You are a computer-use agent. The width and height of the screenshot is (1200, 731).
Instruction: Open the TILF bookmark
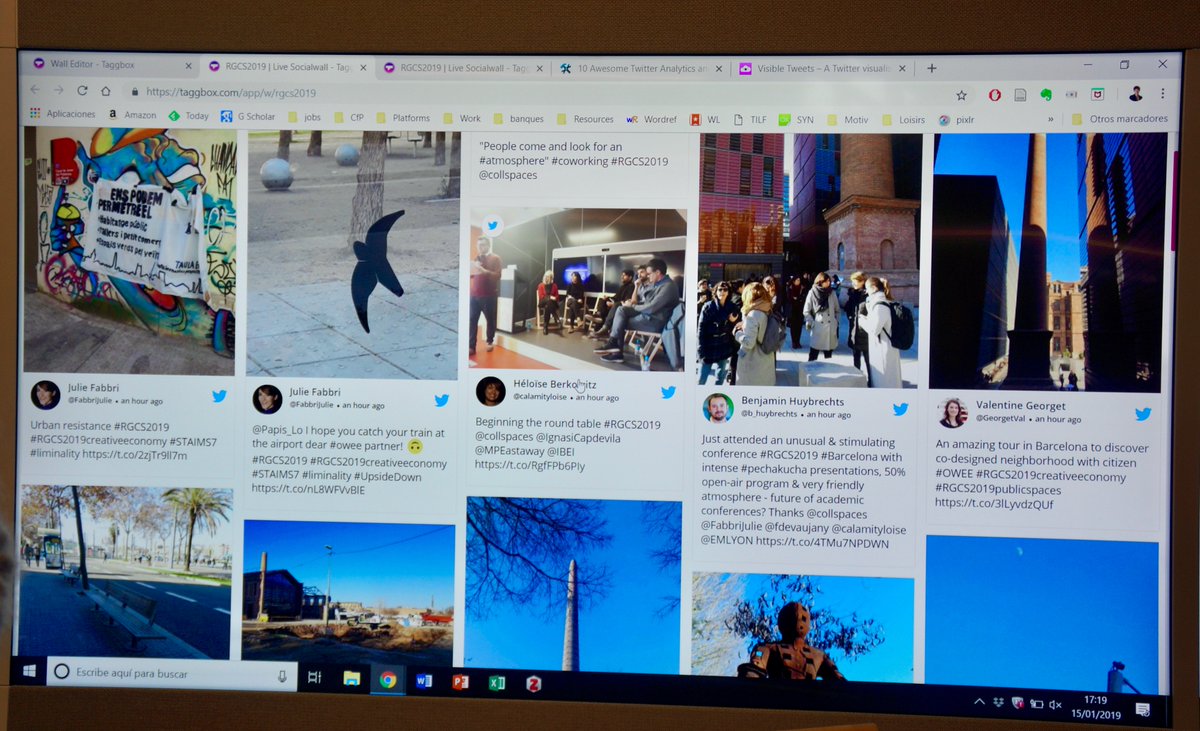pyautogui.click(x=750, y=119)
